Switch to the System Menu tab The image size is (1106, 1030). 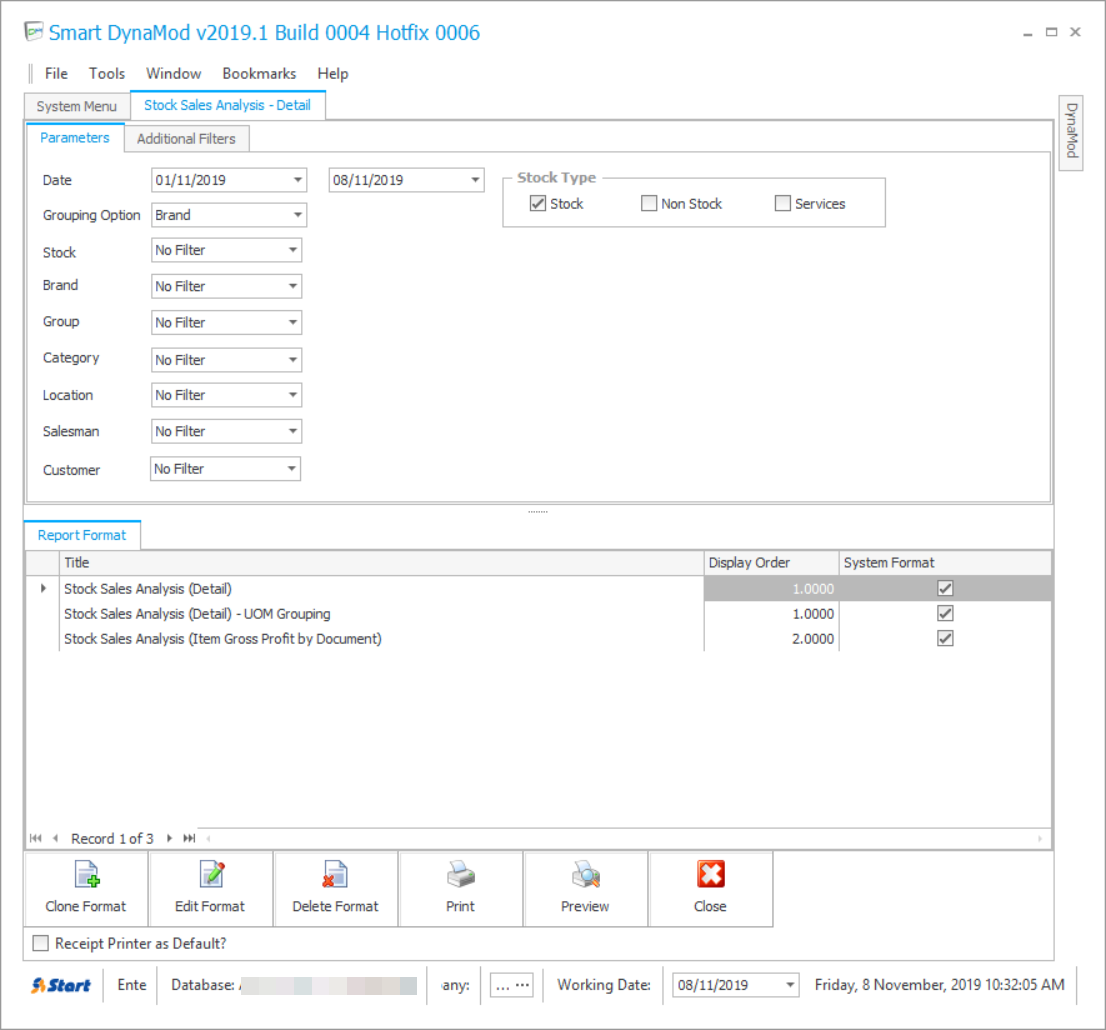77,106
